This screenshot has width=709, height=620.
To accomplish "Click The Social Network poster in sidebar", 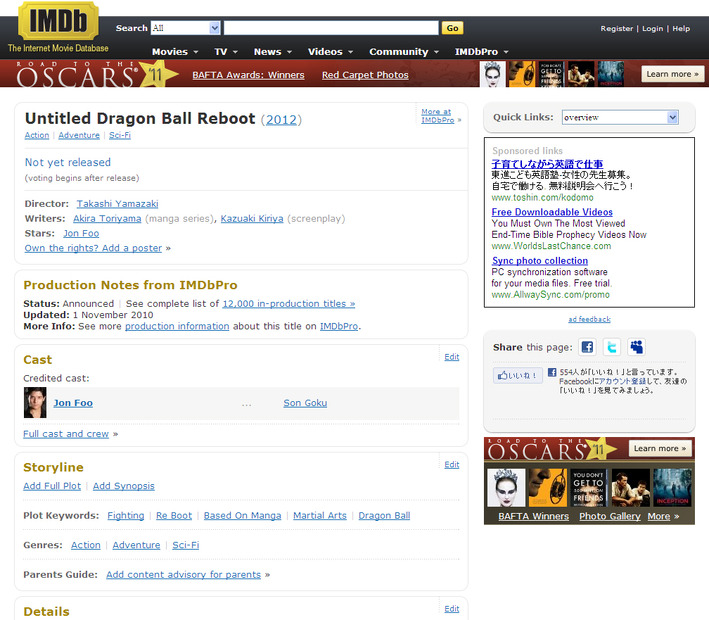I will (x=588, y=487).
